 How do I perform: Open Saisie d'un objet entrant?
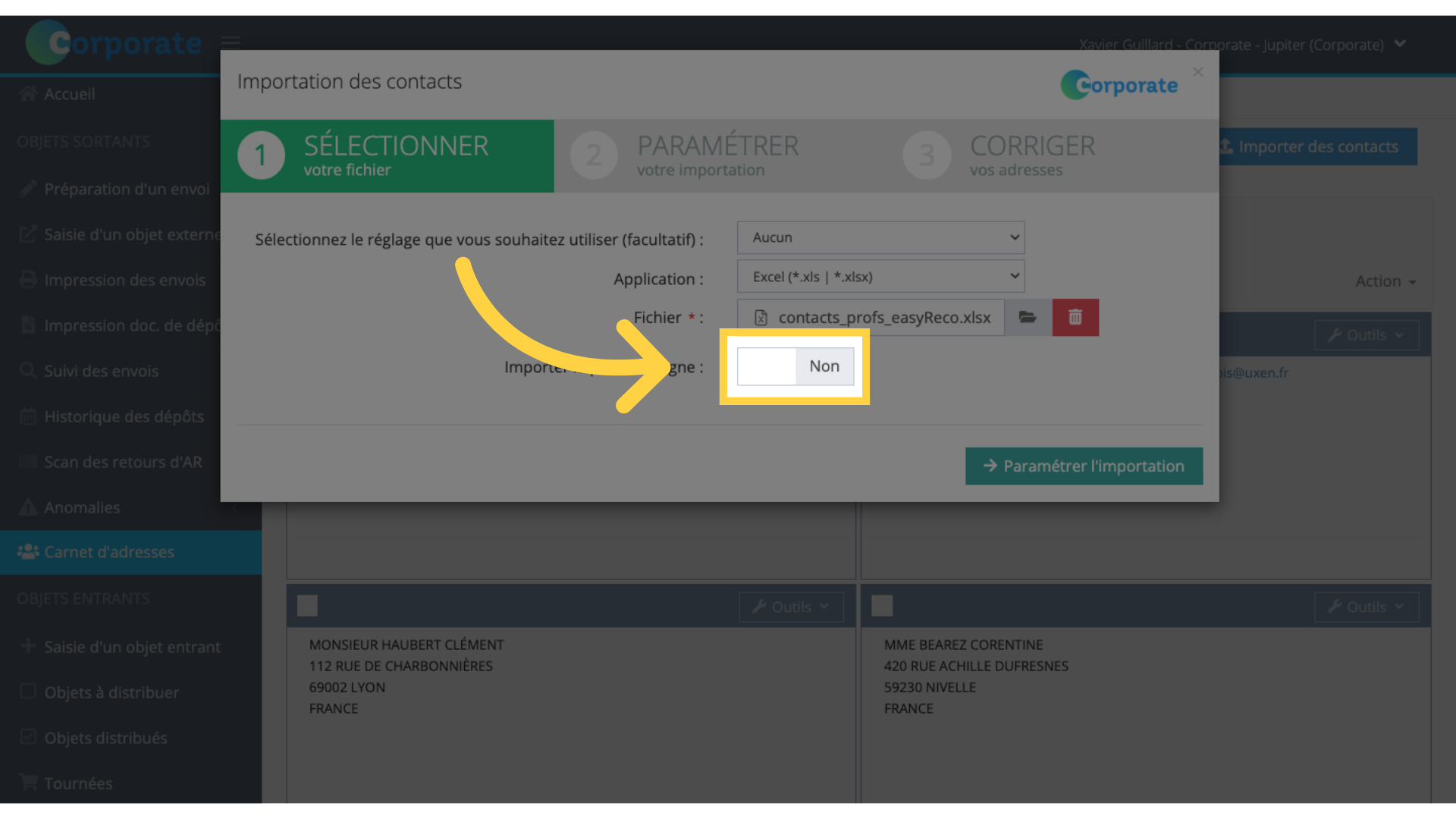pyautogui.click(x=130, y=647)
